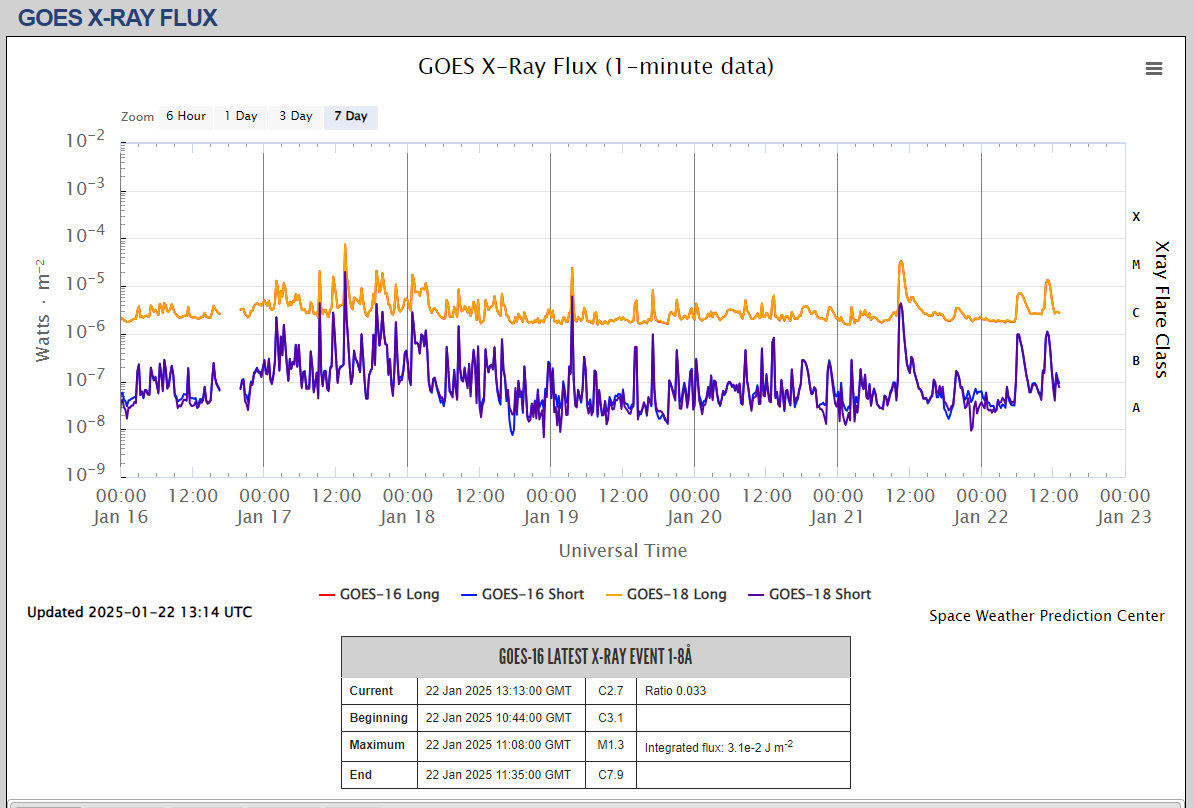This screenshot has height=808, width=1194.
Task: Click the Jan 19 date axis label
Action: (551, 517)
